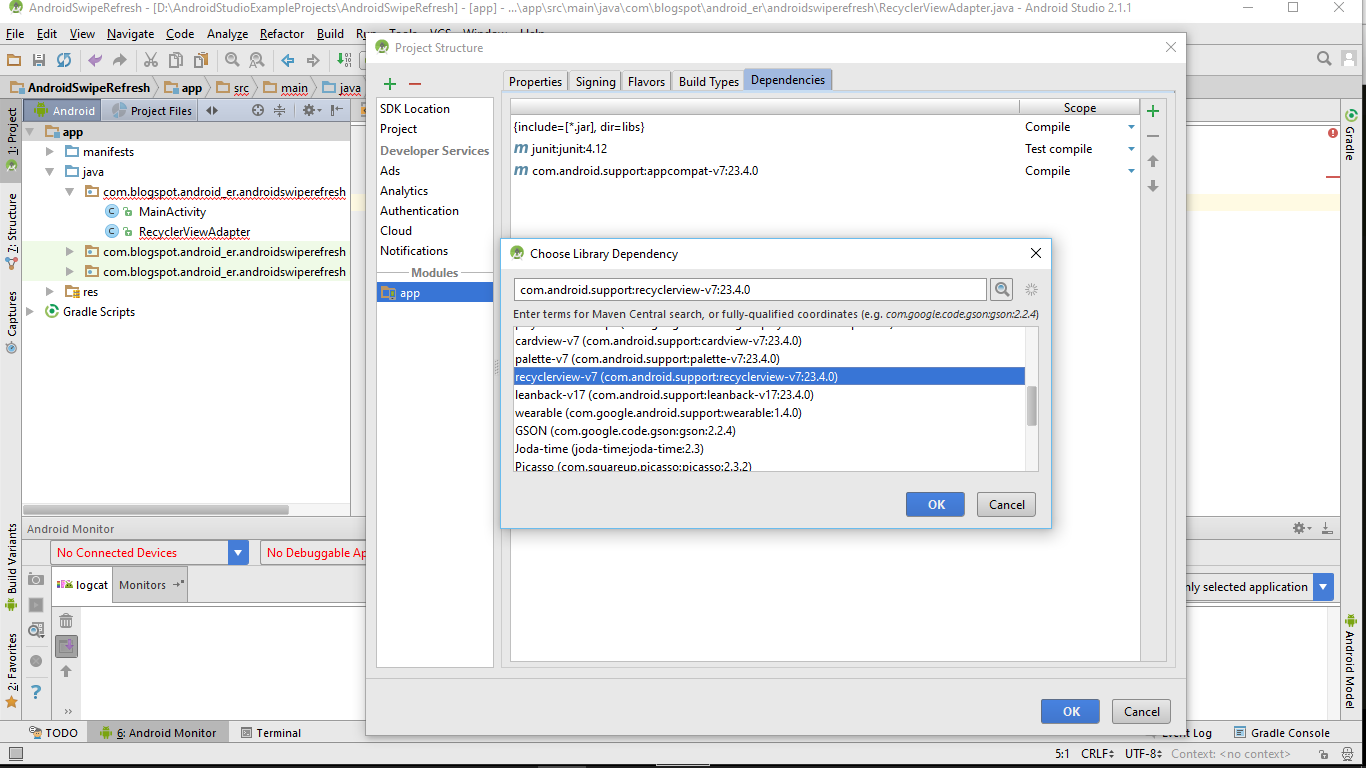Switch to the Build Types tab

[x=708, y=82]
